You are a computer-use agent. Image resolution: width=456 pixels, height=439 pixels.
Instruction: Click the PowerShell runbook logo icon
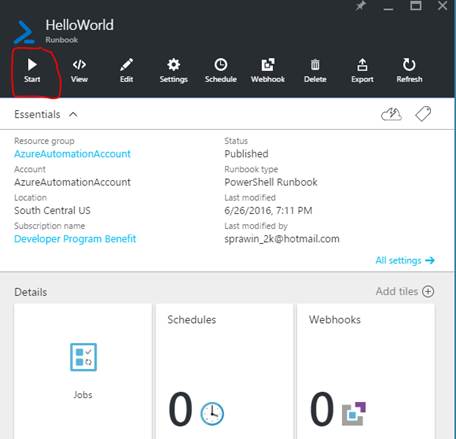point(24,32)
